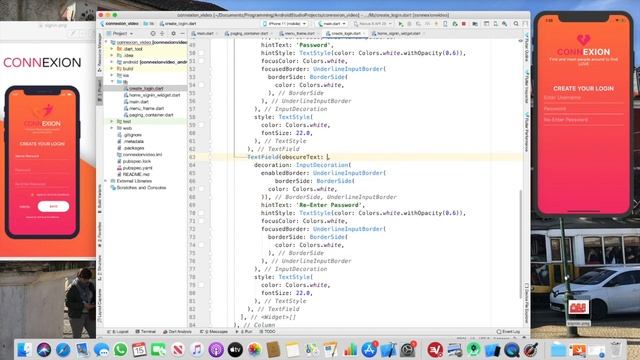Click the BACK button in signin.png mockup
640x360 pixels.
click(x=53, y=207)
